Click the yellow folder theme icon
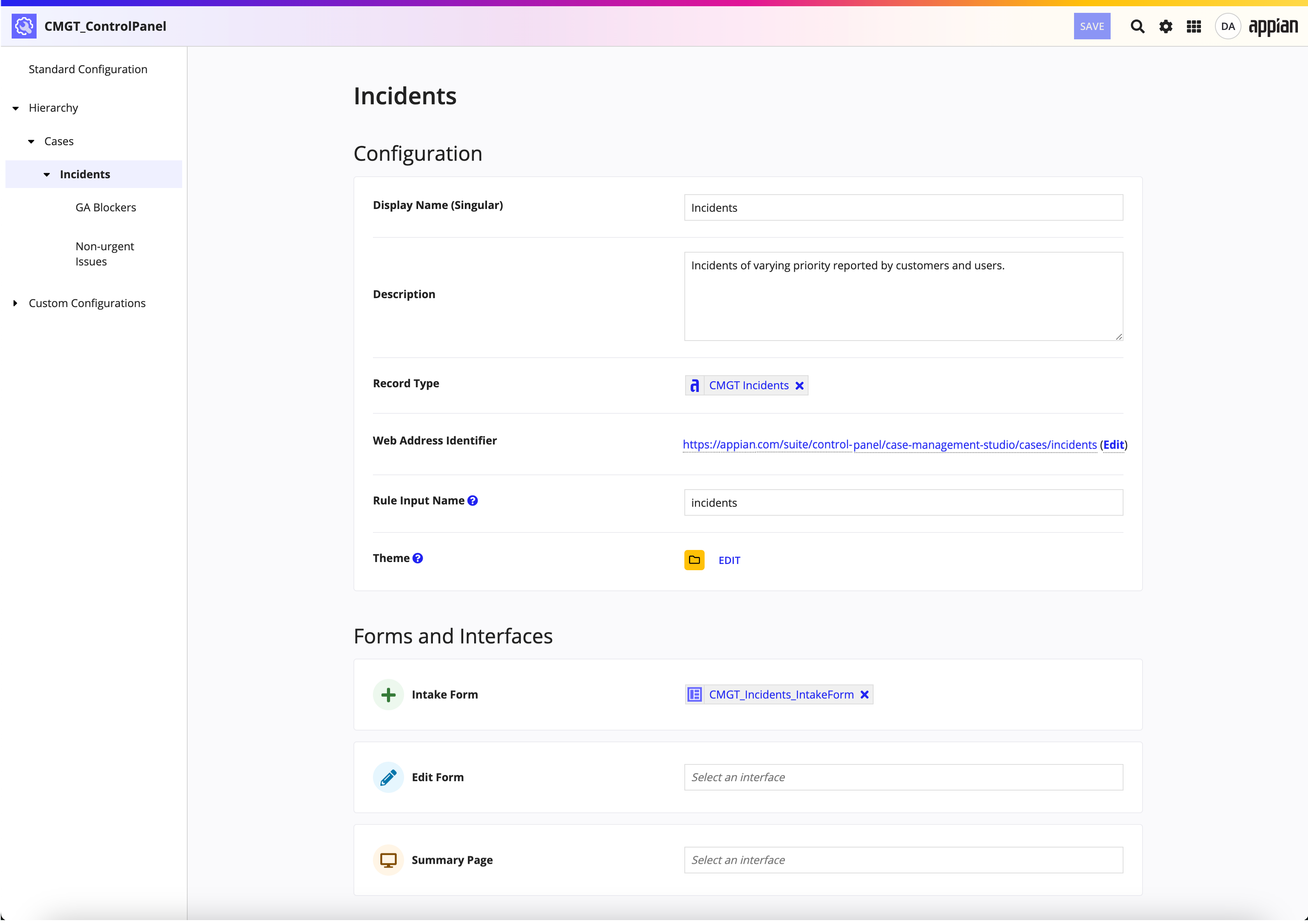 tap(694, 560)
